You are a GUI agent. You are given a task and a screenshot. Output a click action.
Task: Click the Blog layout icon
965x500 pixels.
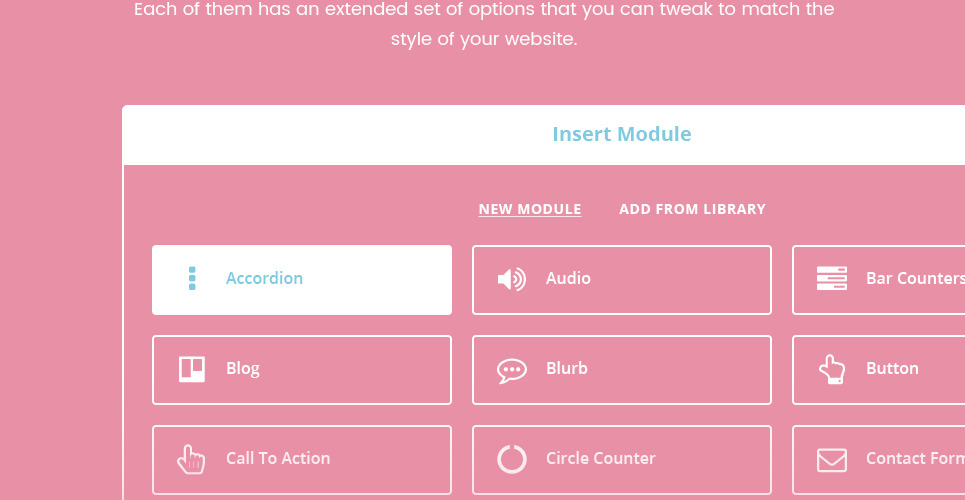click(192, 369)
